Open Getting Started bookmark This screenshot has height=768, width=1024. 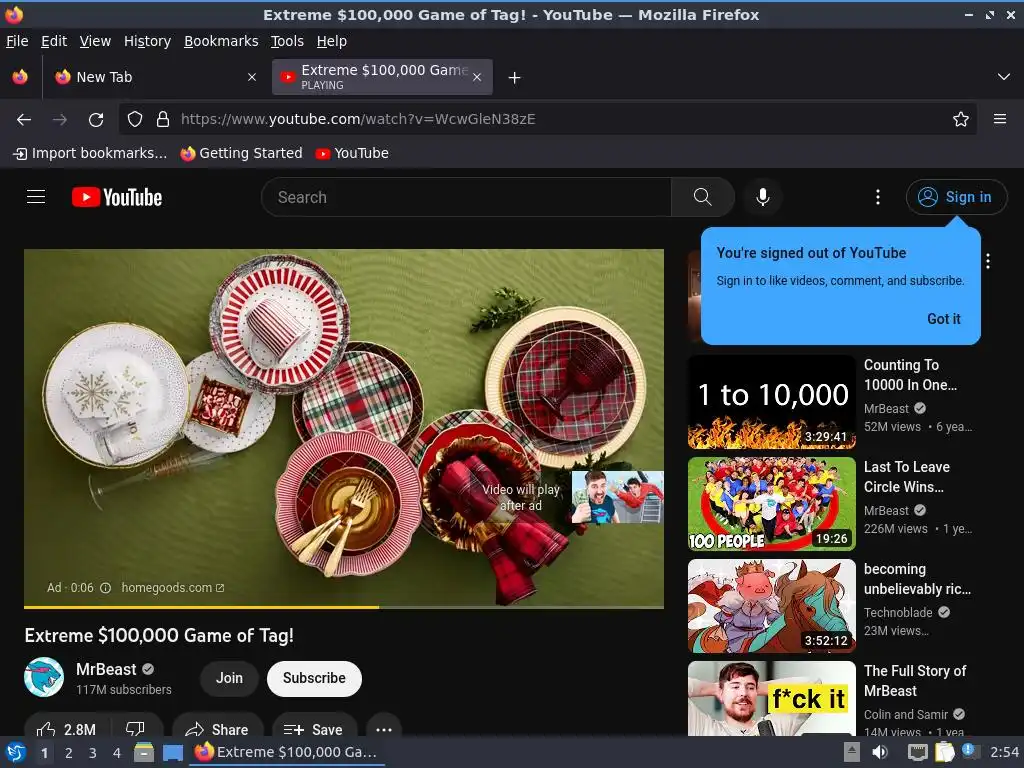pos(242,153)
